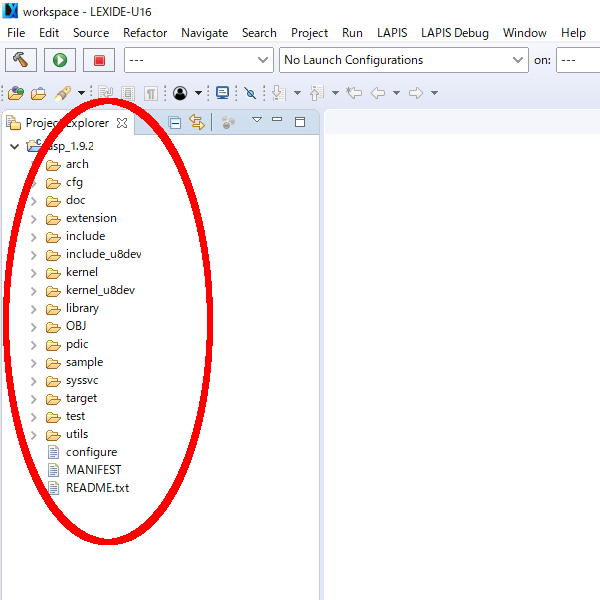Click the Forward navigation arrow
Viewport: 600px width, 600px height.
pyautogui.click(x=416, y=93)
